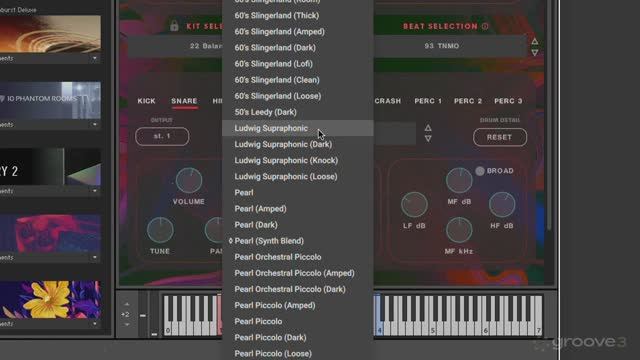Image resolution: width=640 pixels, height=360 pixels.
Task: Open the st. 1 output selector
Action: (x=162, y=136)
